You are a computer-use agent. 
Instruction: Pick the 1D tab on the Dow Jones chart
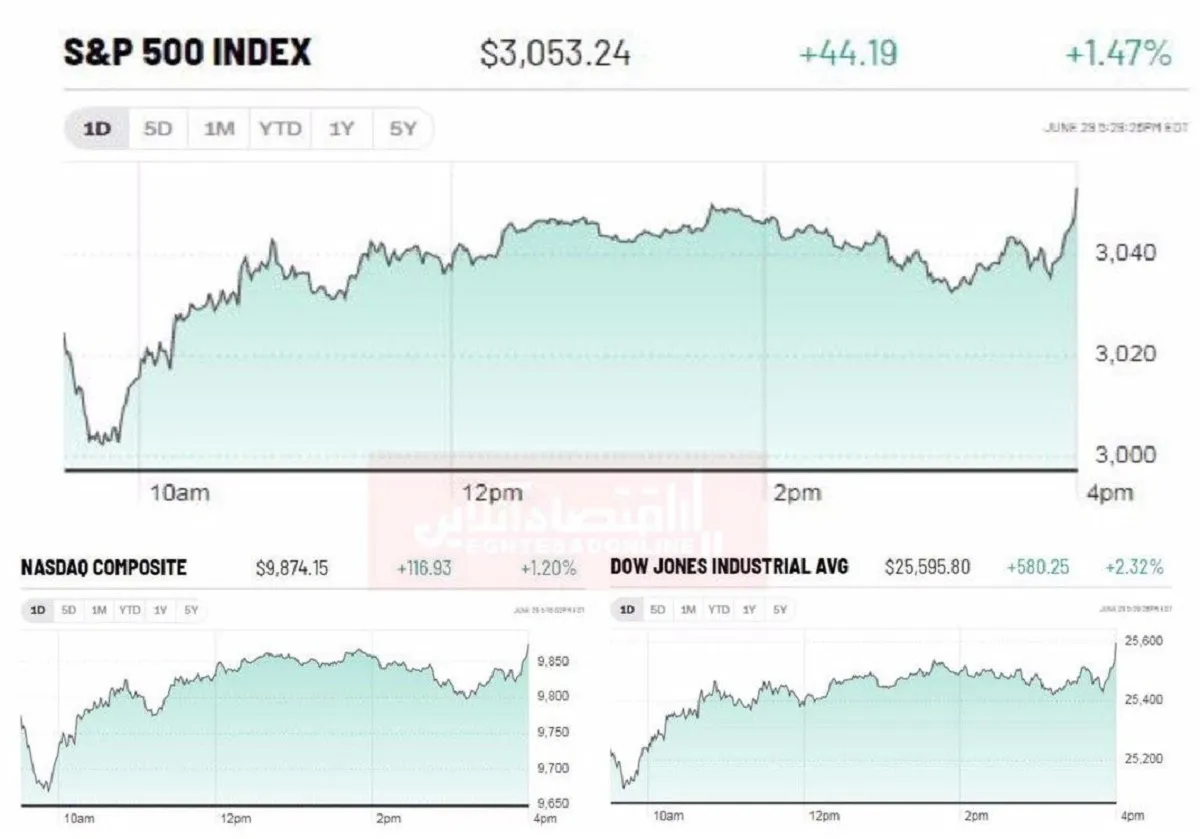[627, 609]
